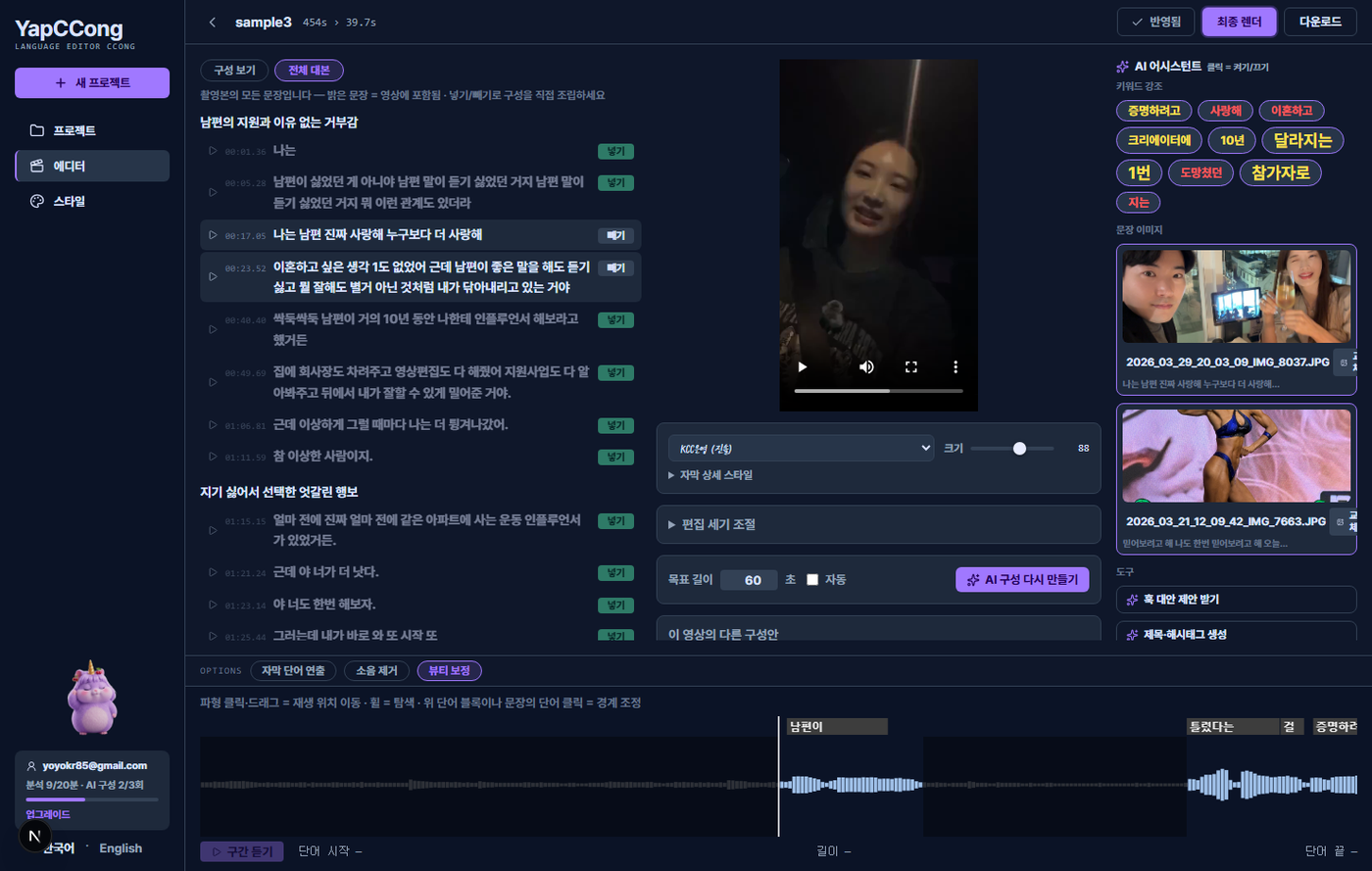The width and height of the screenshot is (1372, 871).
Task: Toggle 빼기 for the 00:23.52 sentence
Action: coord(616,268)
